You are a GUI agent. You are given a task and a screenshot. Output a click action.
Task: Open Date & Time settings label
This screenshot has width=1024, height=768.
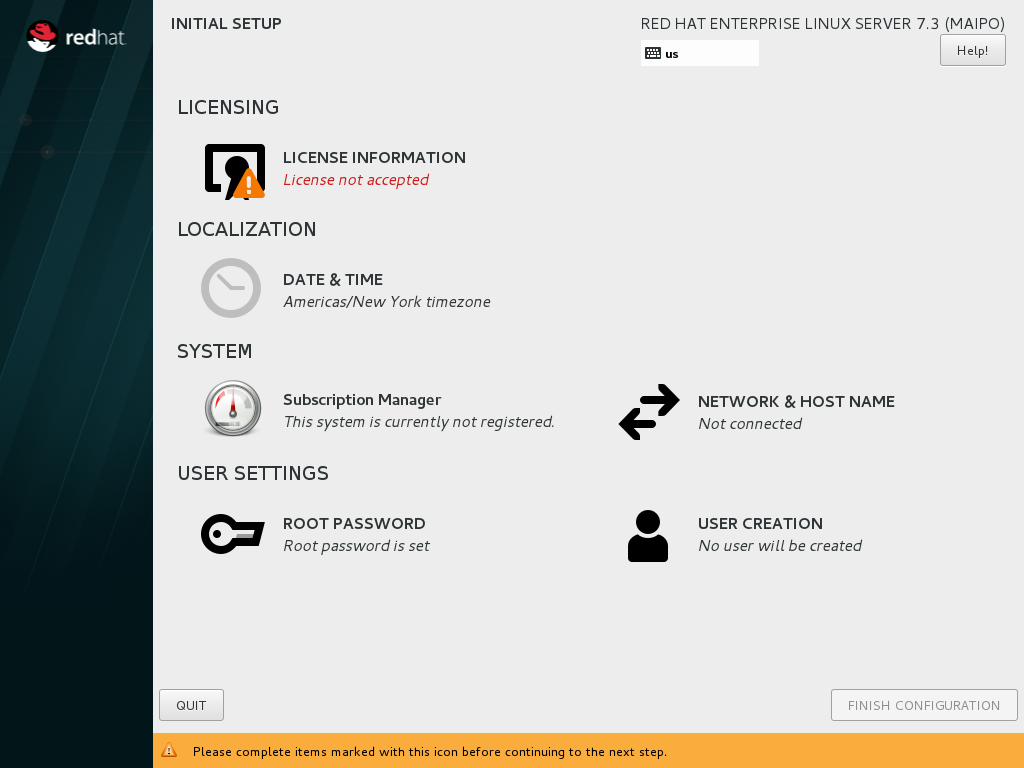click(333, 280)
